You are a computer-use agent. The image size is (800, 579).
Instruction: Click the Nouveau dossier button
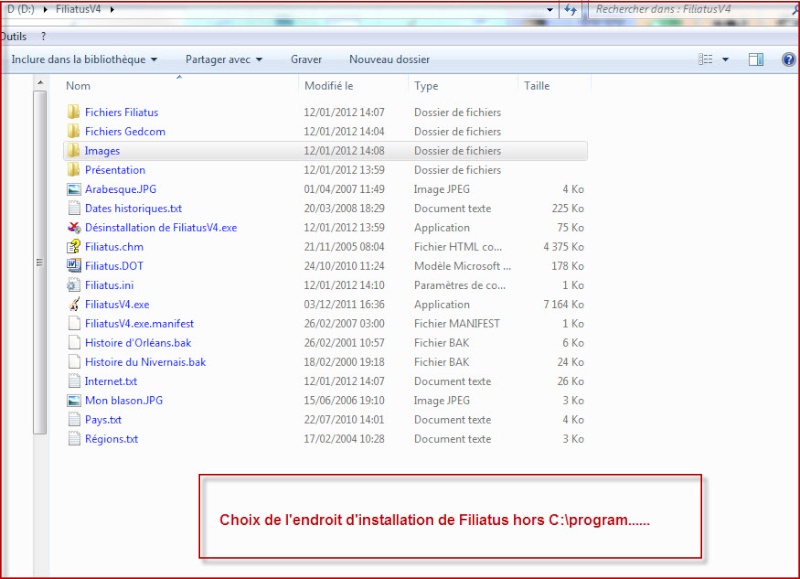point(389,60)
